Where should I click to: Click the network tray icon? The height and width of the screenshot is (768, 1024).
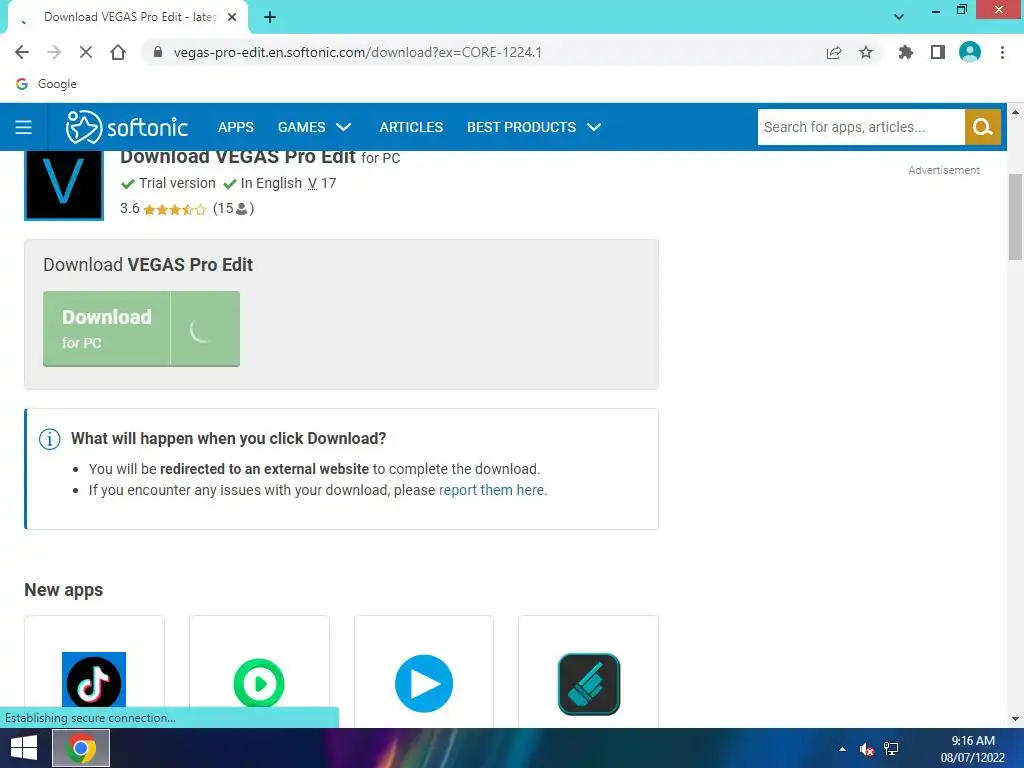point(891,749)
